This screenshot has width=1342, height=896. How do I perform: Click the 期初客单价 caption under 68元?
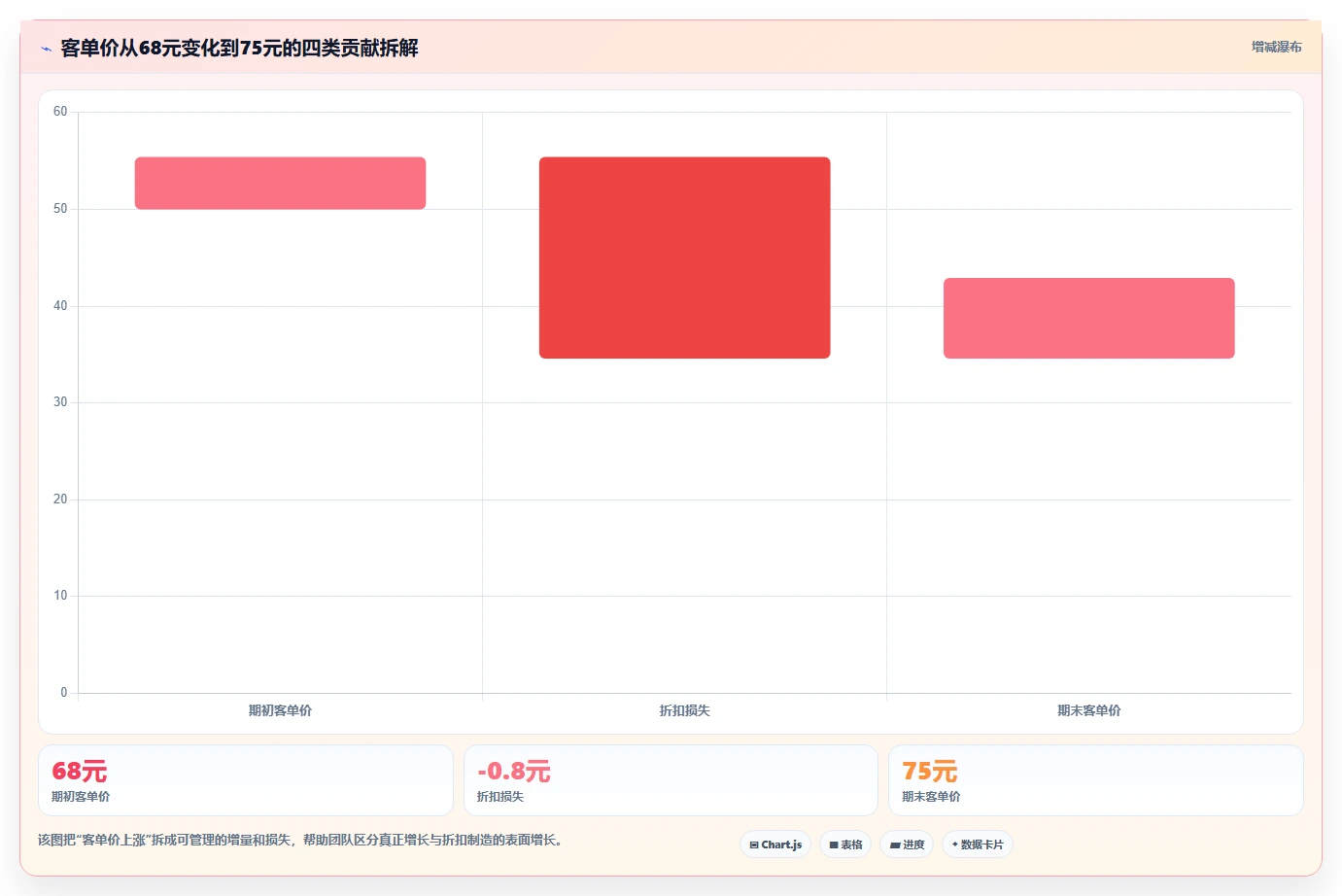point(81,796)
